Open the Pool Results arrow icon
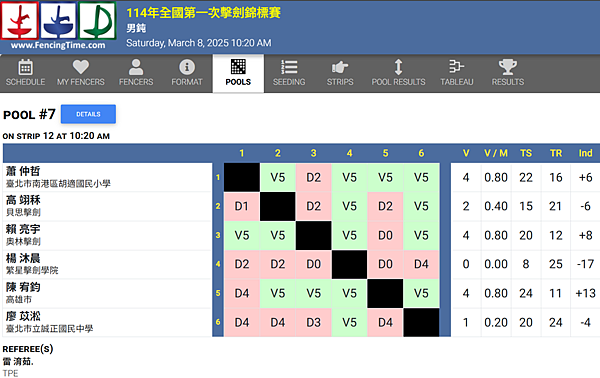600x378 pixels. [398, 67]
